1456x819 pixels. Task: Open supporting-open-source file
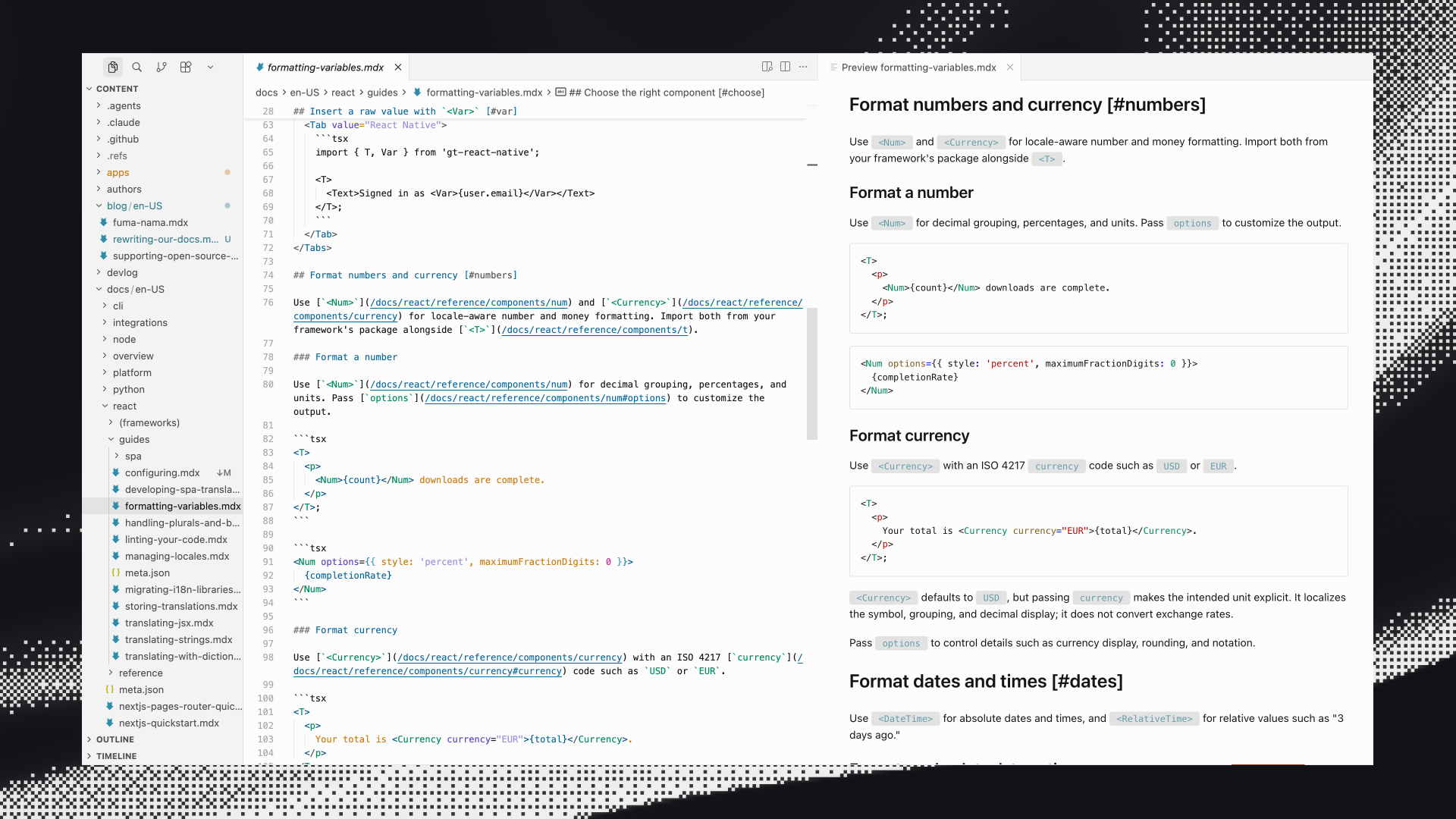click(162, 256)
